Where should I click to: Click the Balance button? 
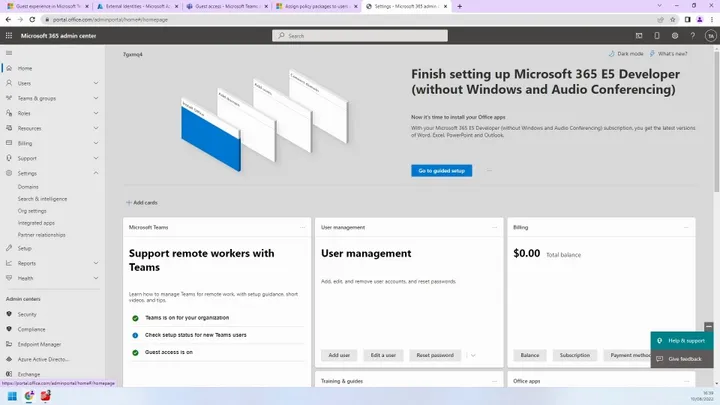coord(529,355)
